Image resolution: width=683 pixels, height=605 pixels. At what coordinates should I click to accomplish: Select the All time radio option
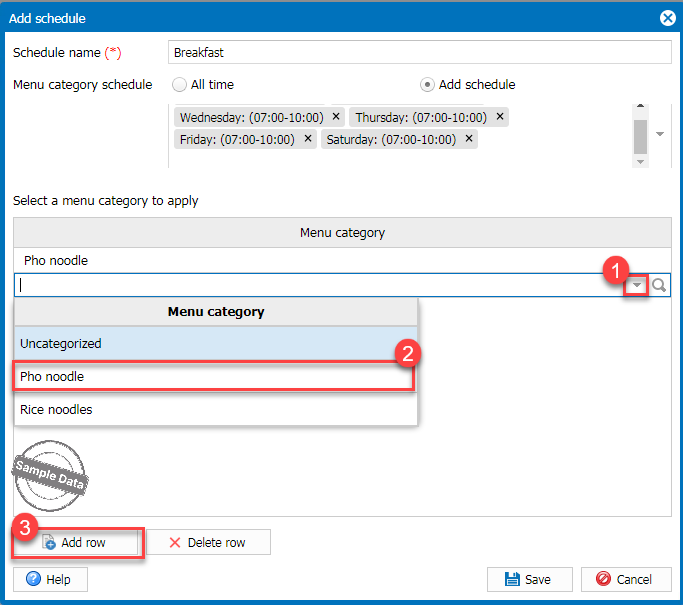click(x=180, y=85)
